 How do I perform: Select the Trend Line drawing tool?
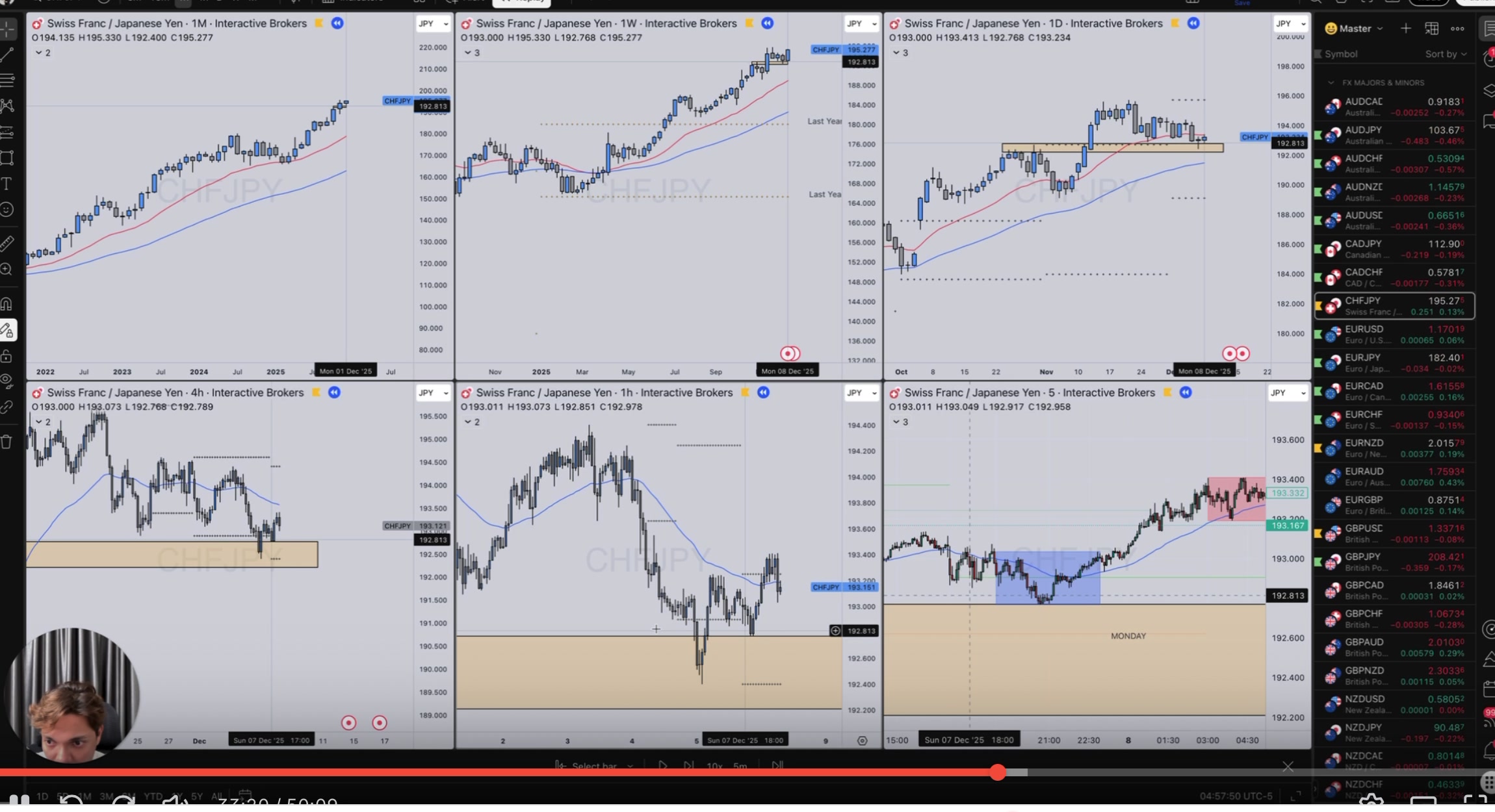point(7,55)
